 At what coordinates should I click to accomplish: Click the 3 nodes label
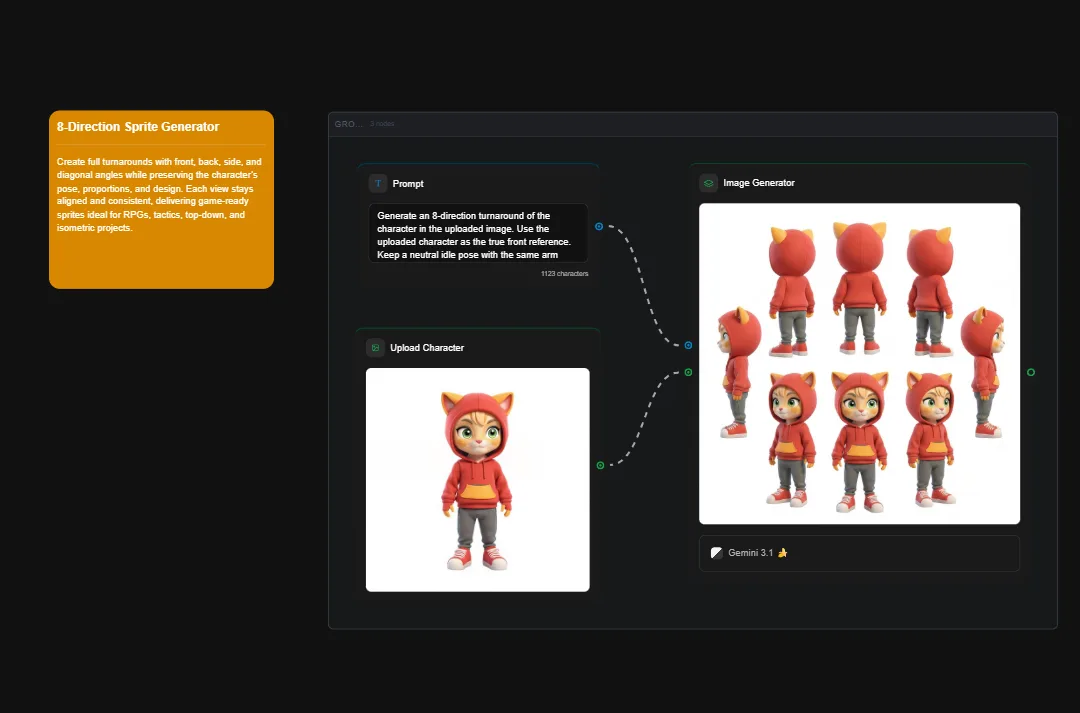pyautogui.click(x=381, y=124)
